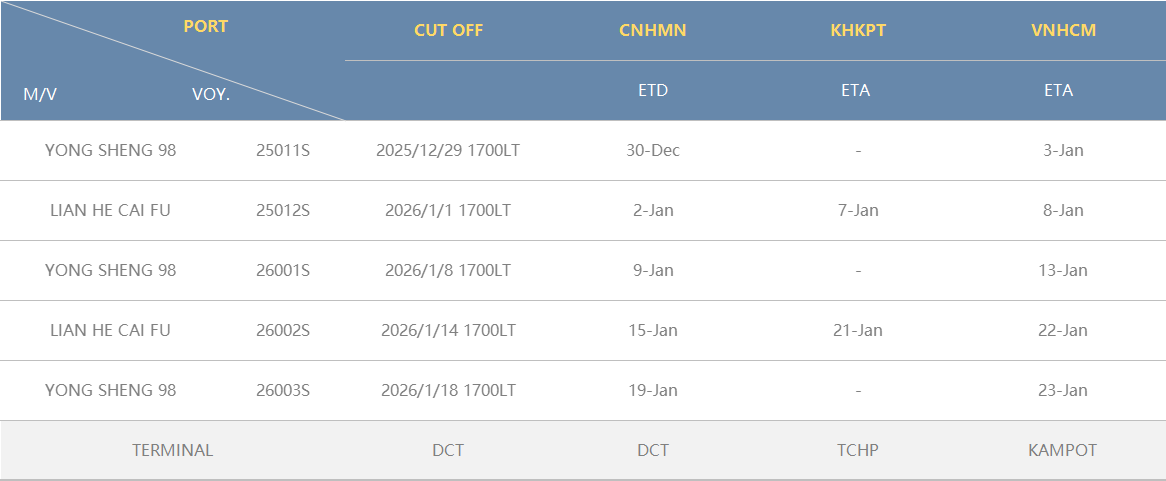Select cut off time 2025/12/29 1700LT
Image resolution: width=1166 pixels, height=481 pixels.
(448, 150)
